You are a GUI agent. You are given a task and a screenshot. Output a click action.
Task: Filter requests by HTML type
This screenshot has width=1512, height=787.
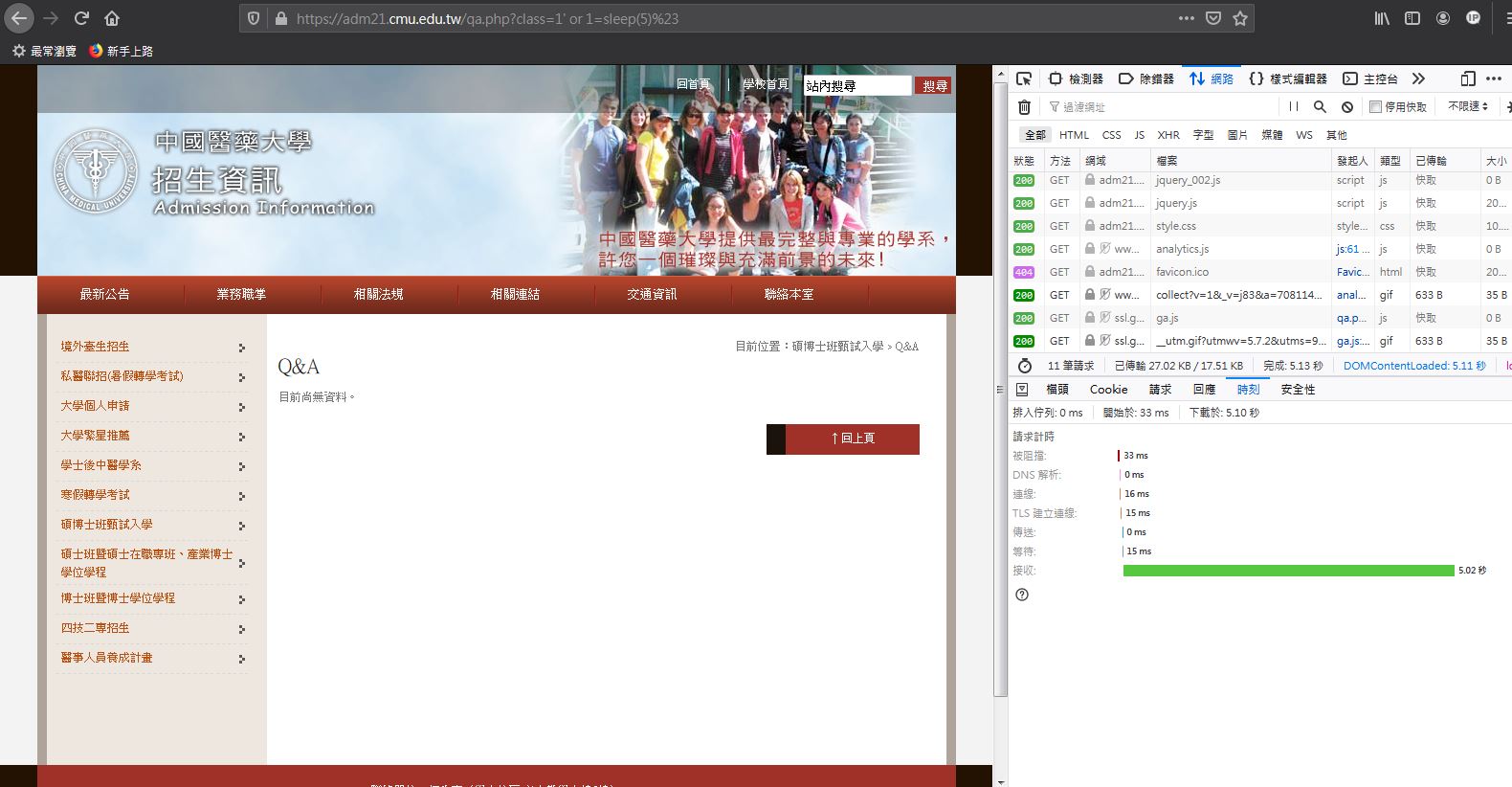pyautogui.click(x=1074, y=135)
